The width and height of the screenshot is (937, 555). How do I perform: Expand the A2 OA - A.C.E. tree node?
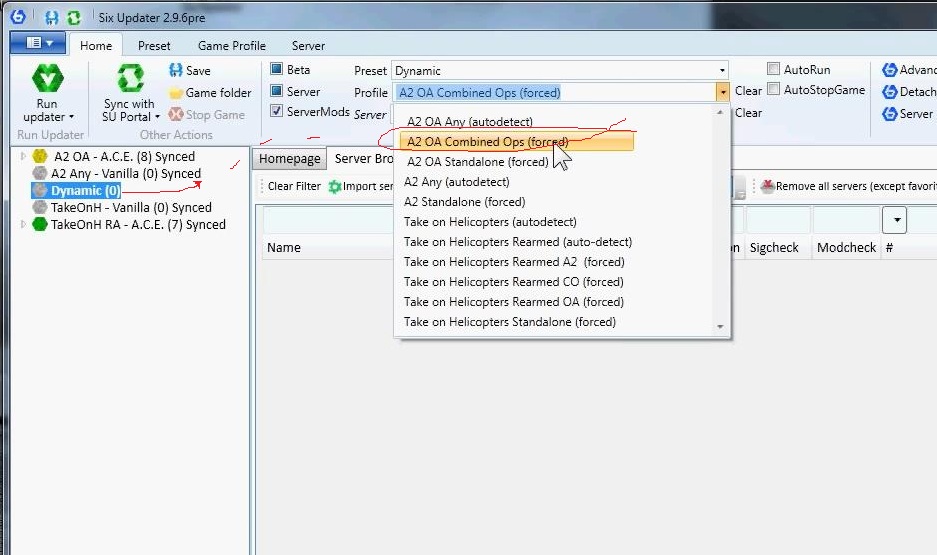(23, 156)
